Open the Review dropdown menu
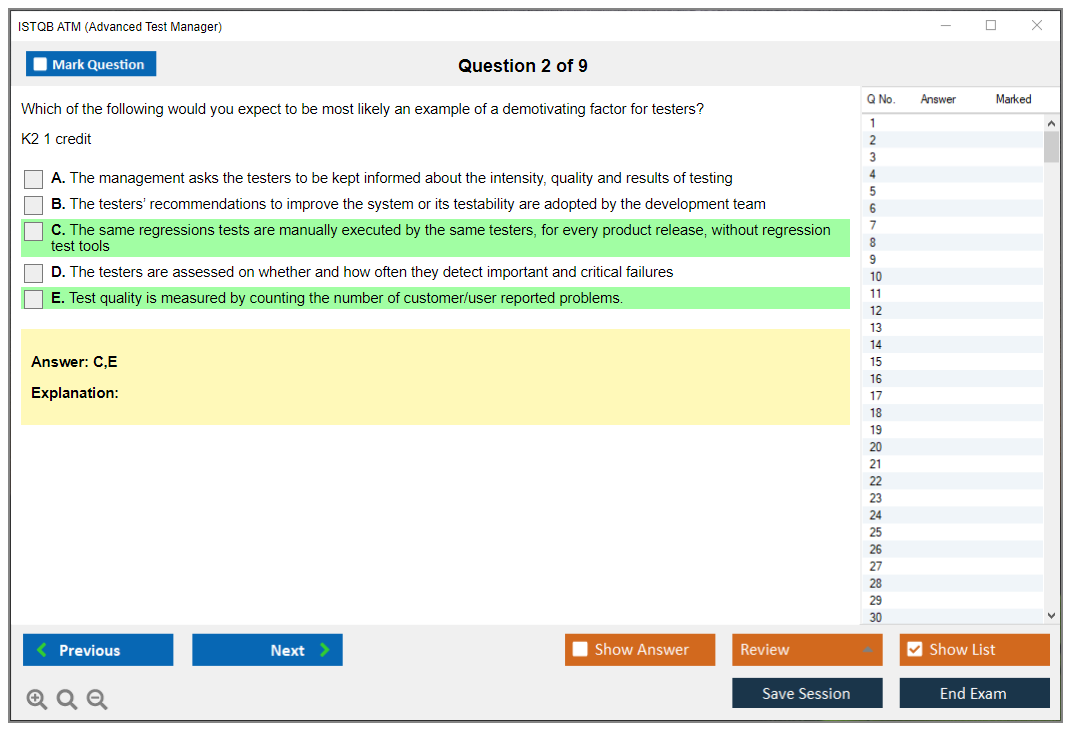Image resolution: width=1075 pixels, height=735 pixels. point(807,650)
